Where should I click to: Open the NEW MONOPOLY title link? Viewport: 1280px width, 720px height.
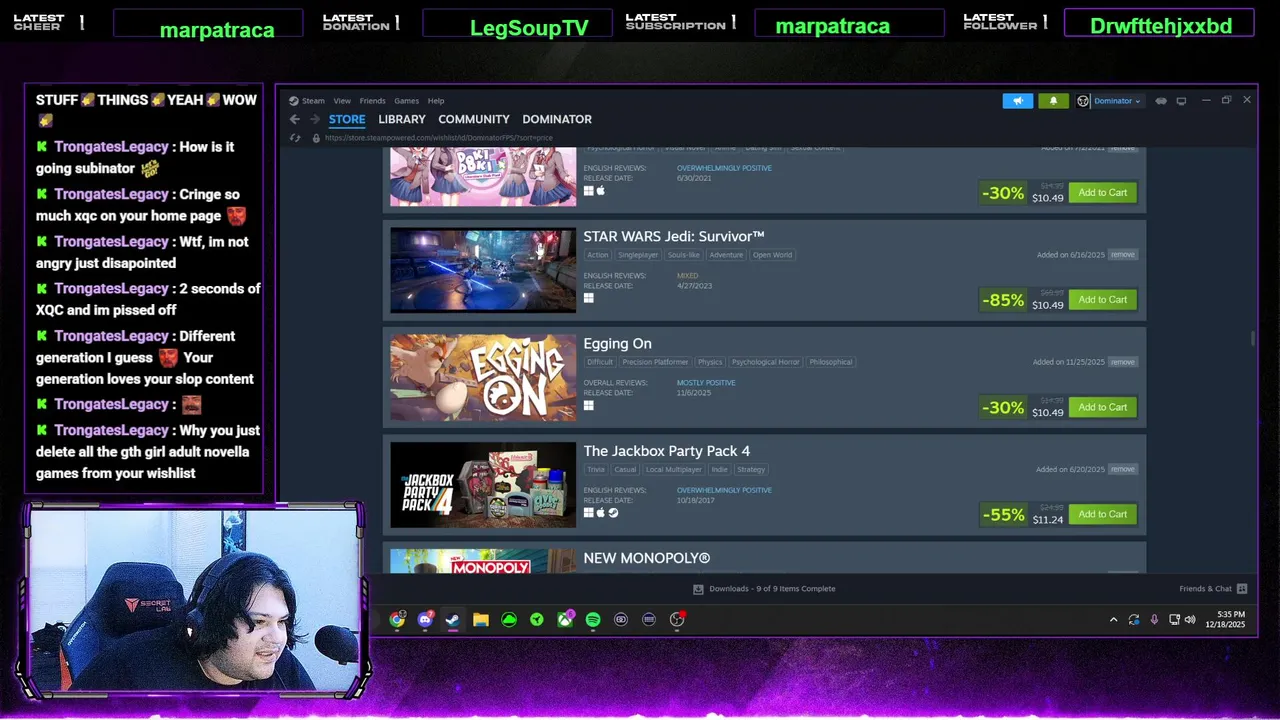646,558
